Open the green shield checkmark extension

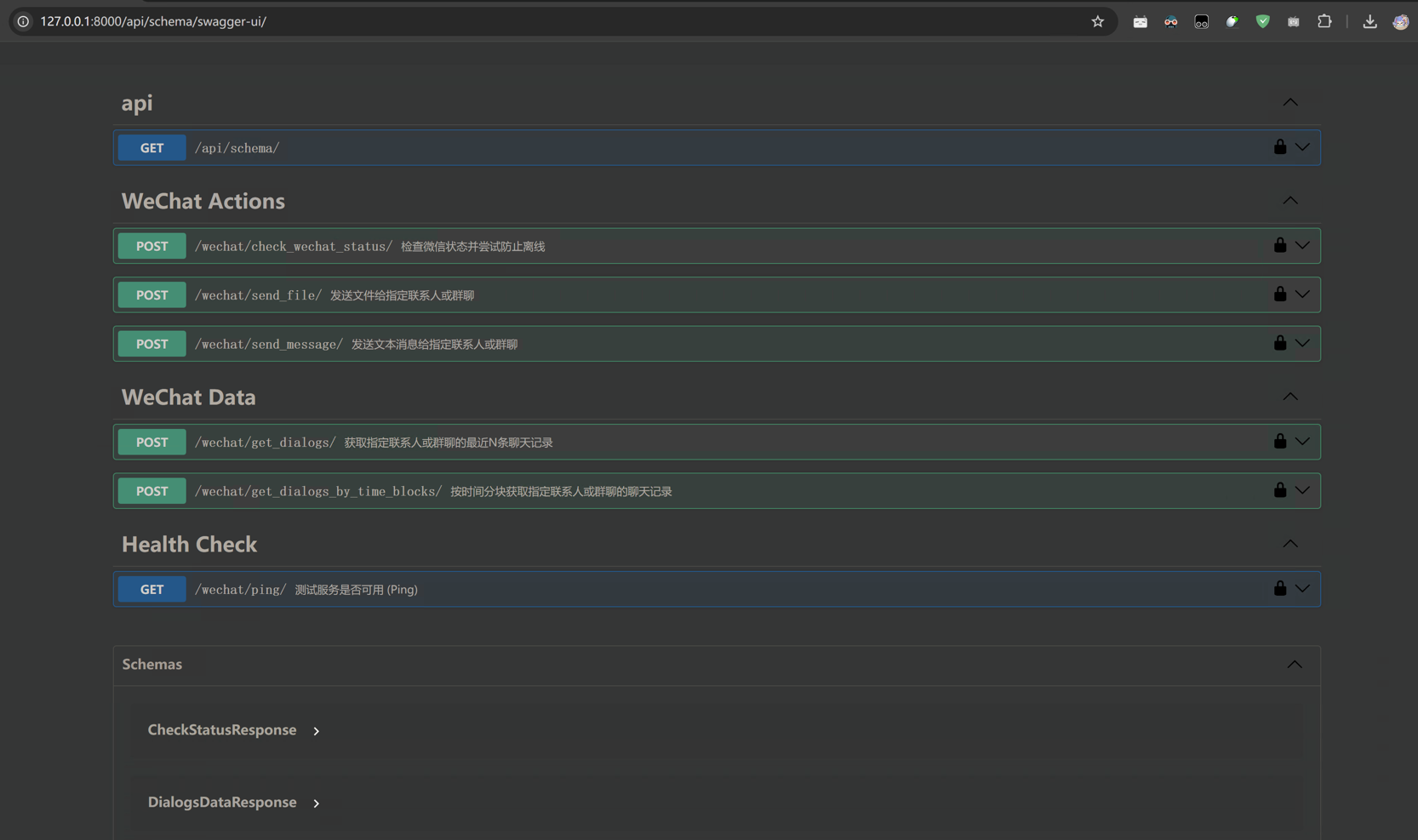click(1263, 22)
